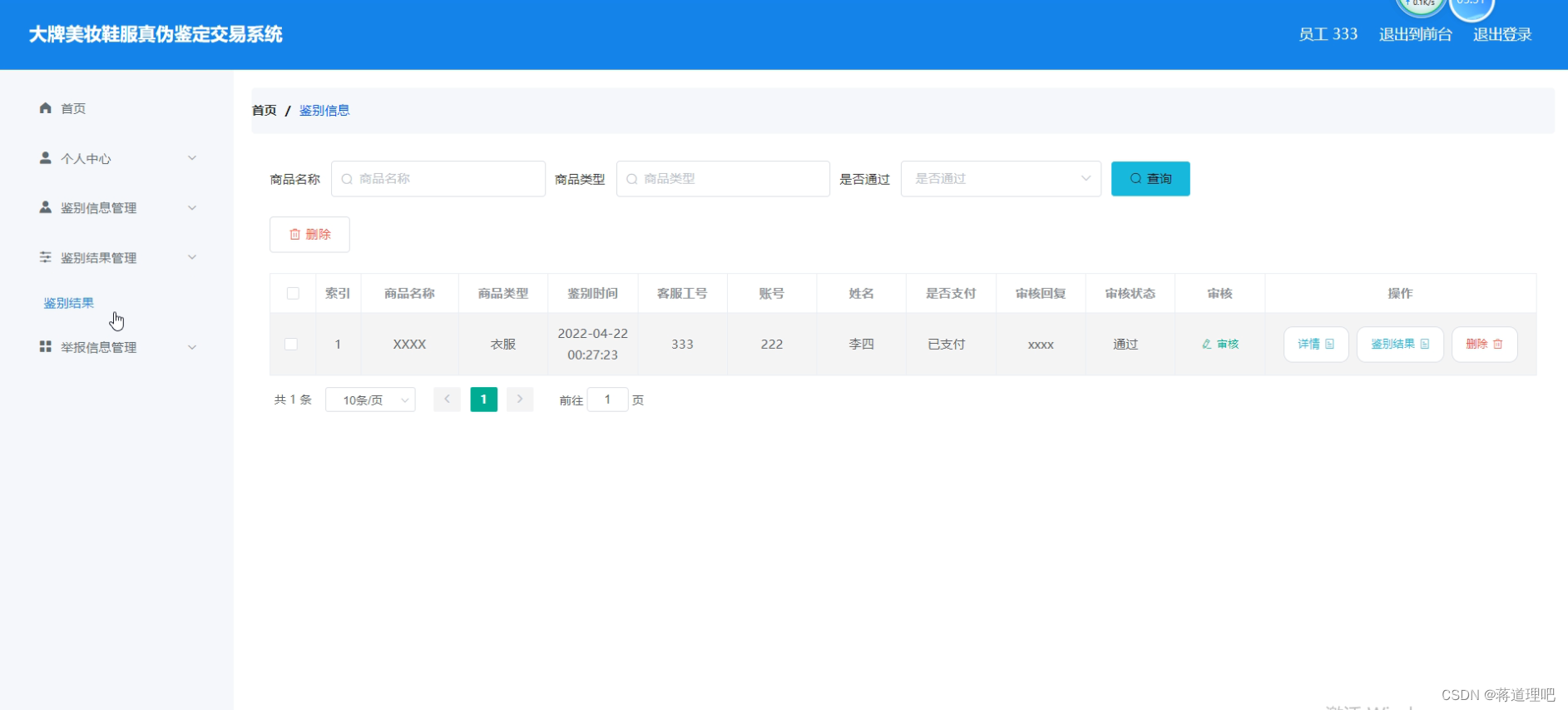Click the 审核回复 cell xxxx
This screenshot has height=710, width=1568.
[1041, 345]
